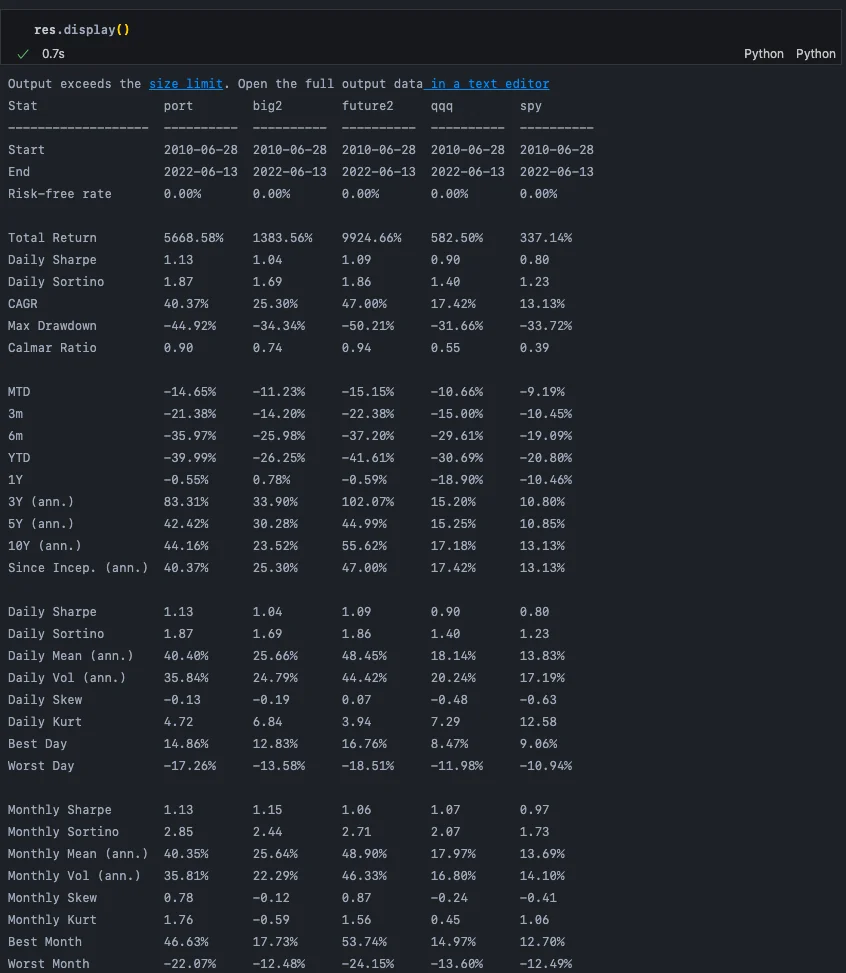
Task: Click the port total return value 5668.58%
Action: pyautogui.click(x=194, y=238)
